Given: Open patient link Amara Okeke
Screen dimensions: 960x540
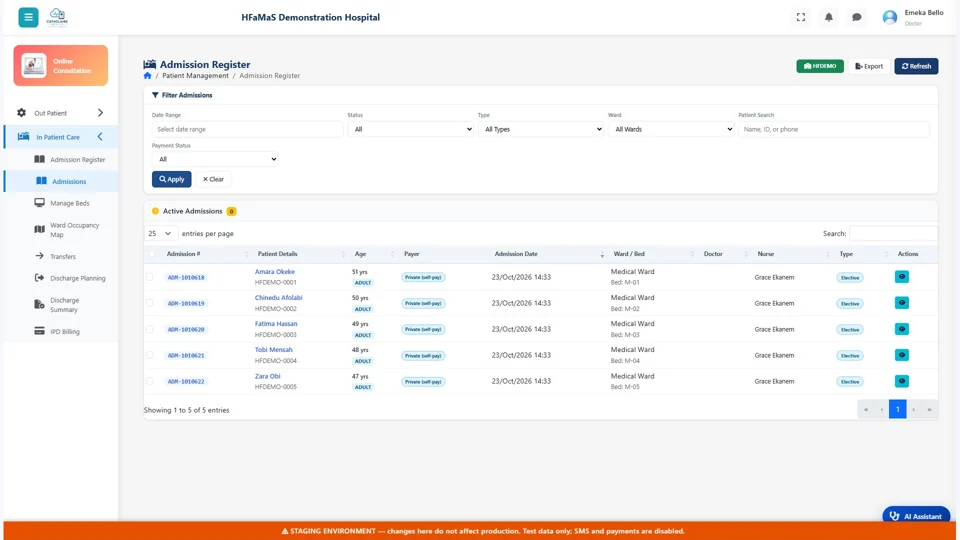Looking at the screenshot, I should [275, 272].
